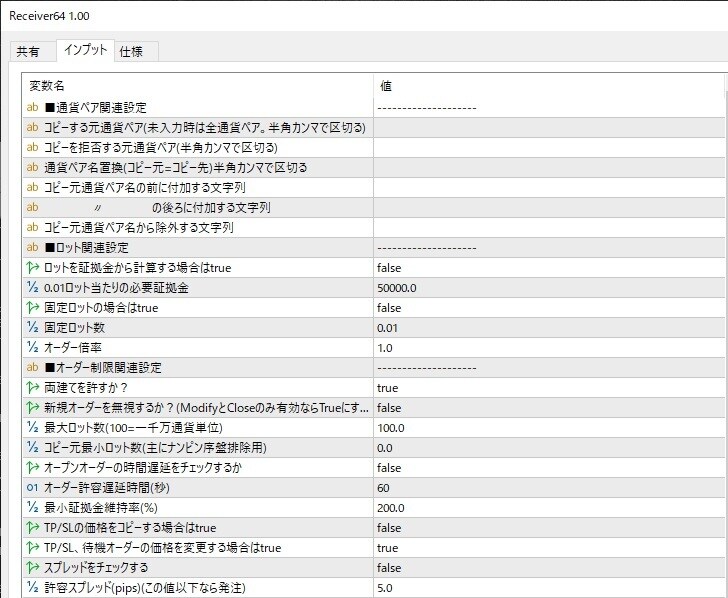Click the bool icon beside スプレッドをチェックする
728x598 pixels.
click(32, 567)
